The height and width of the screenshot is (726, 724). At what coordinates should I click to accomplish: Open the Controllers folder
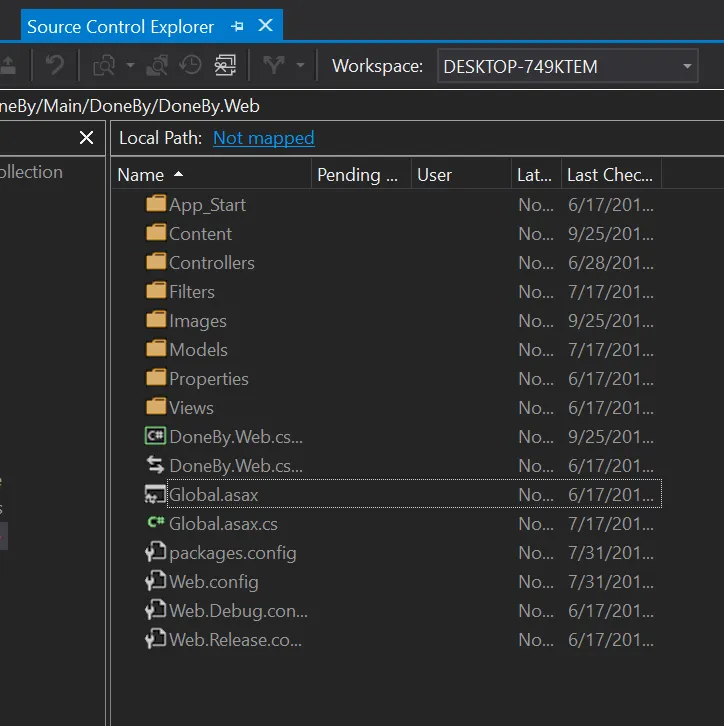[x=211, y=263]
